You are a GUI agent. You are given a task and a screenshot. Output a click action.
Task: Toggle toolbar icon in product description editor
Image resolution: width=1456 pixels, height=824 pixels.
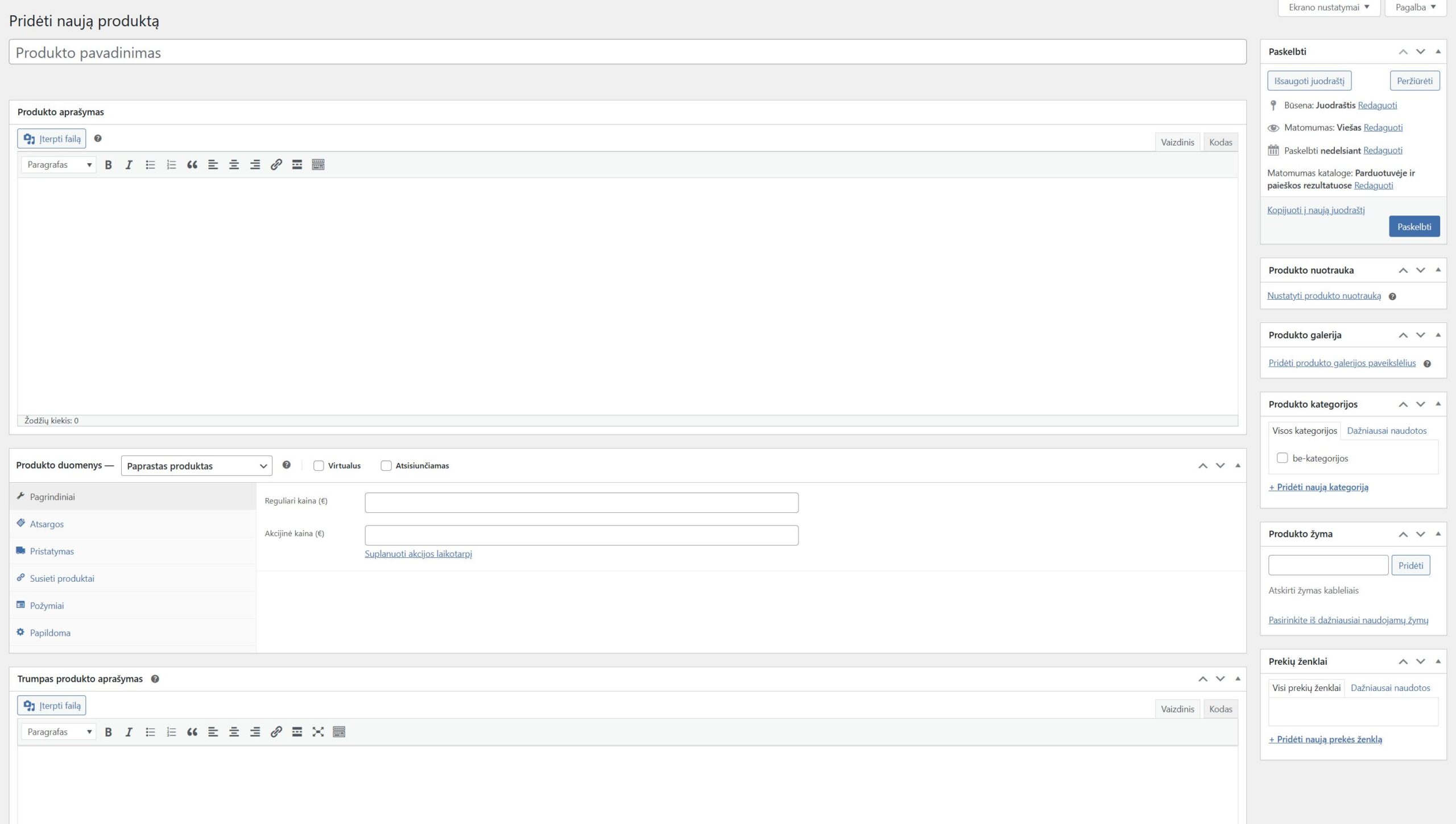click(318, 165)
